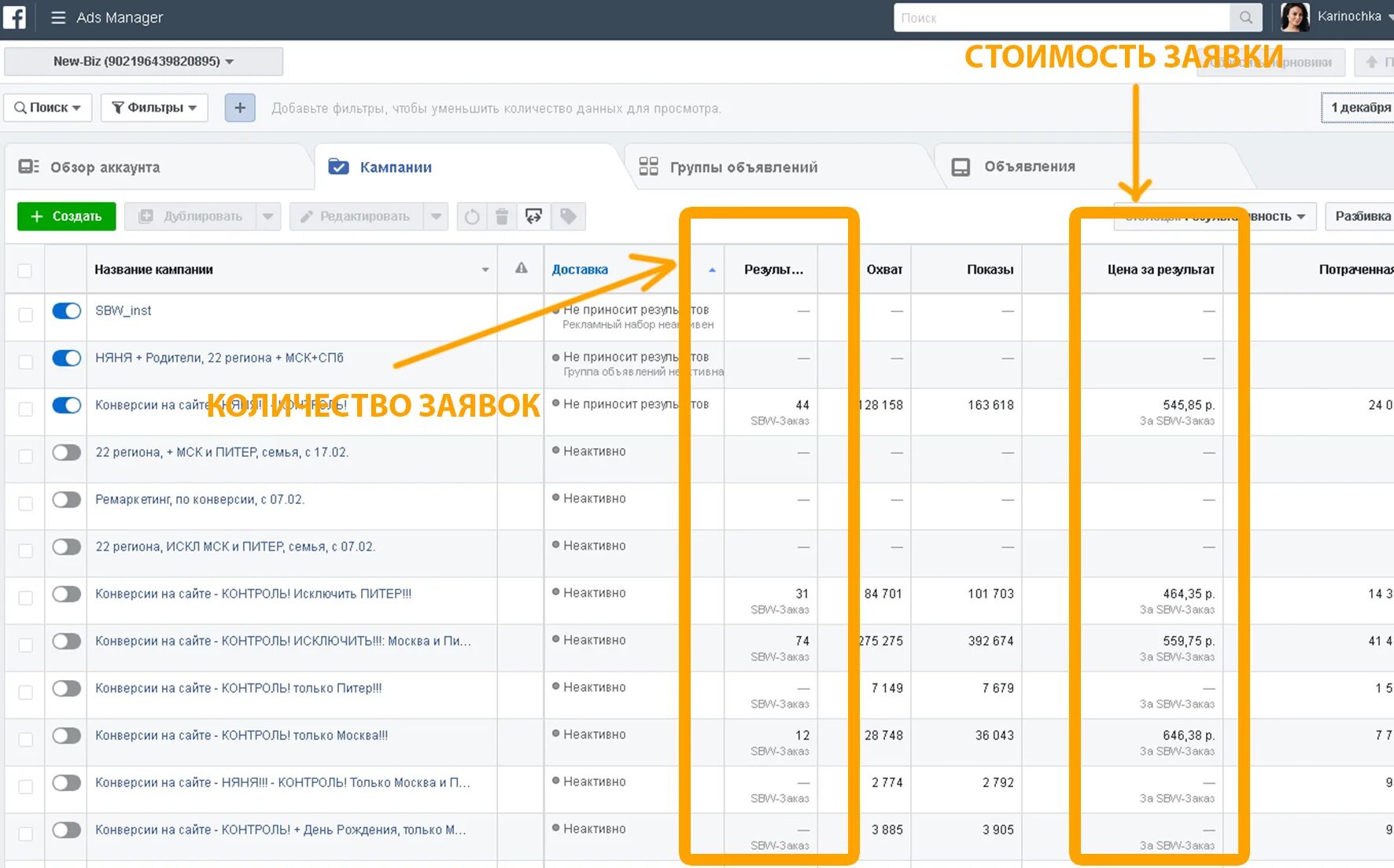This screenshot has height=868, width=1394.
Task: Click the Дублировать button
Action: coord(191,216)
